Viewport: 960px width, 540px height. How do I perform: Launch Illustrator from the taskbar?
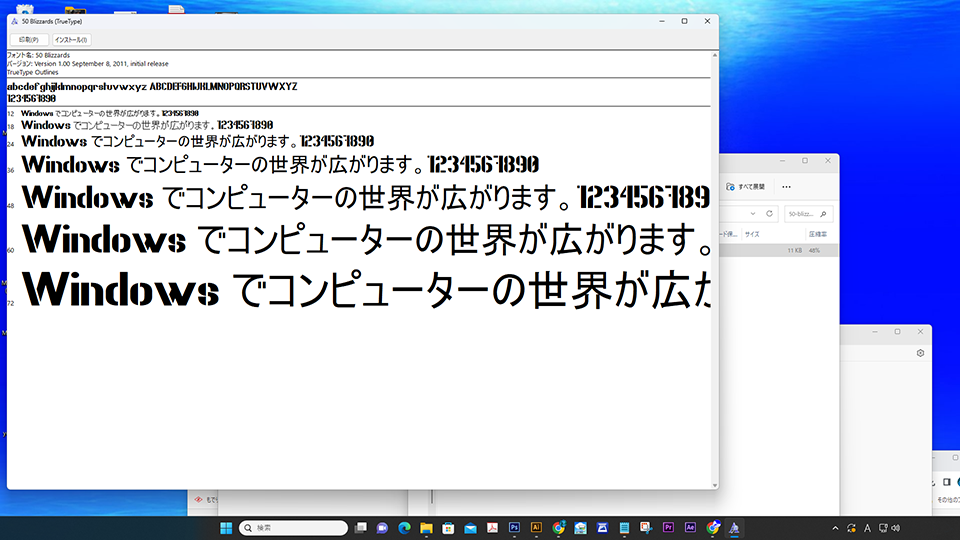pyautogui.click(x=537, y=527)
